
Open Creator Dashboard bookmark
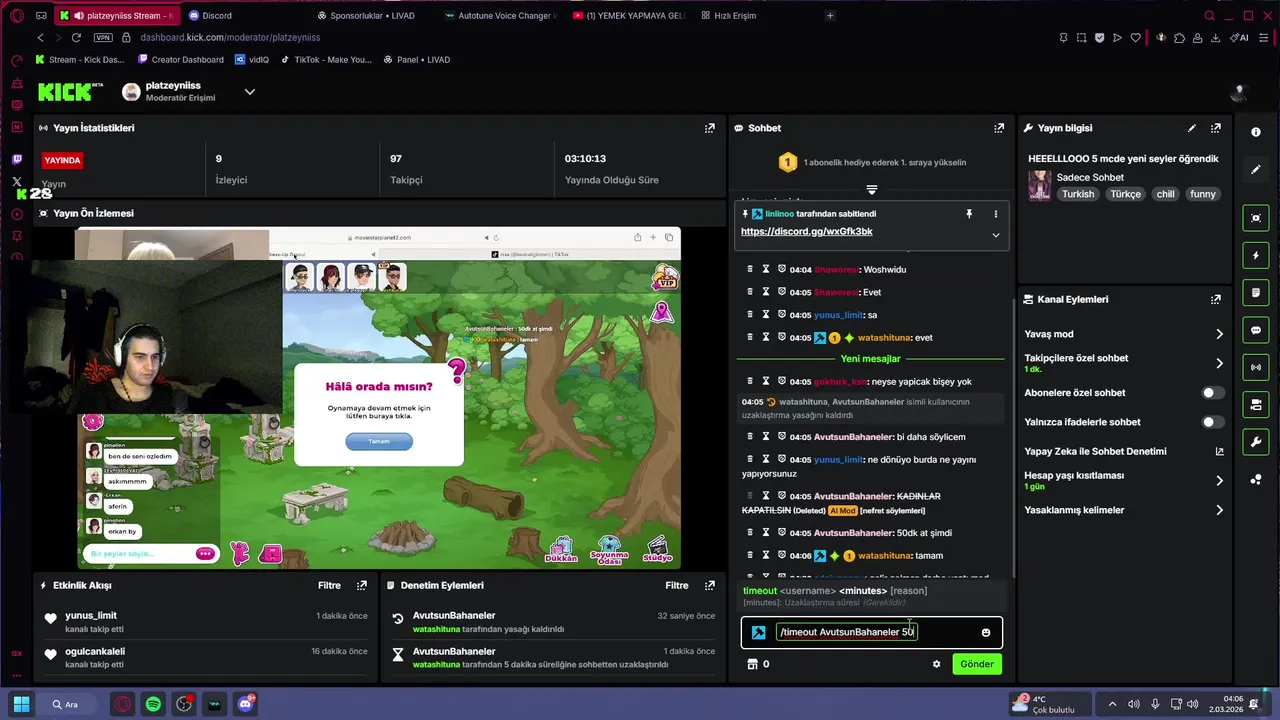point(180,59)
